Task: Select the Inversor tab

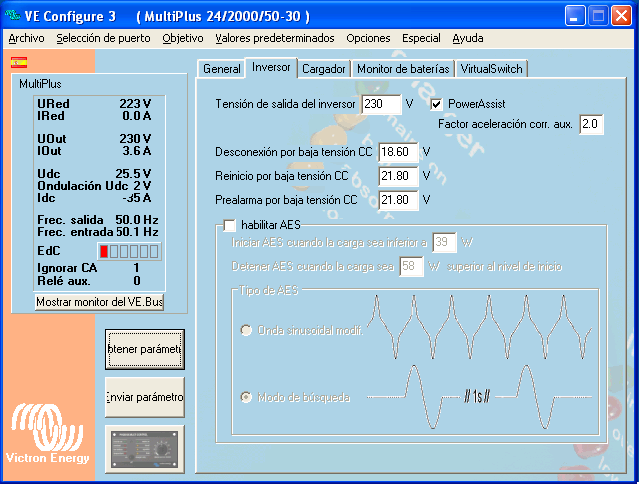Action: (271, 67)
